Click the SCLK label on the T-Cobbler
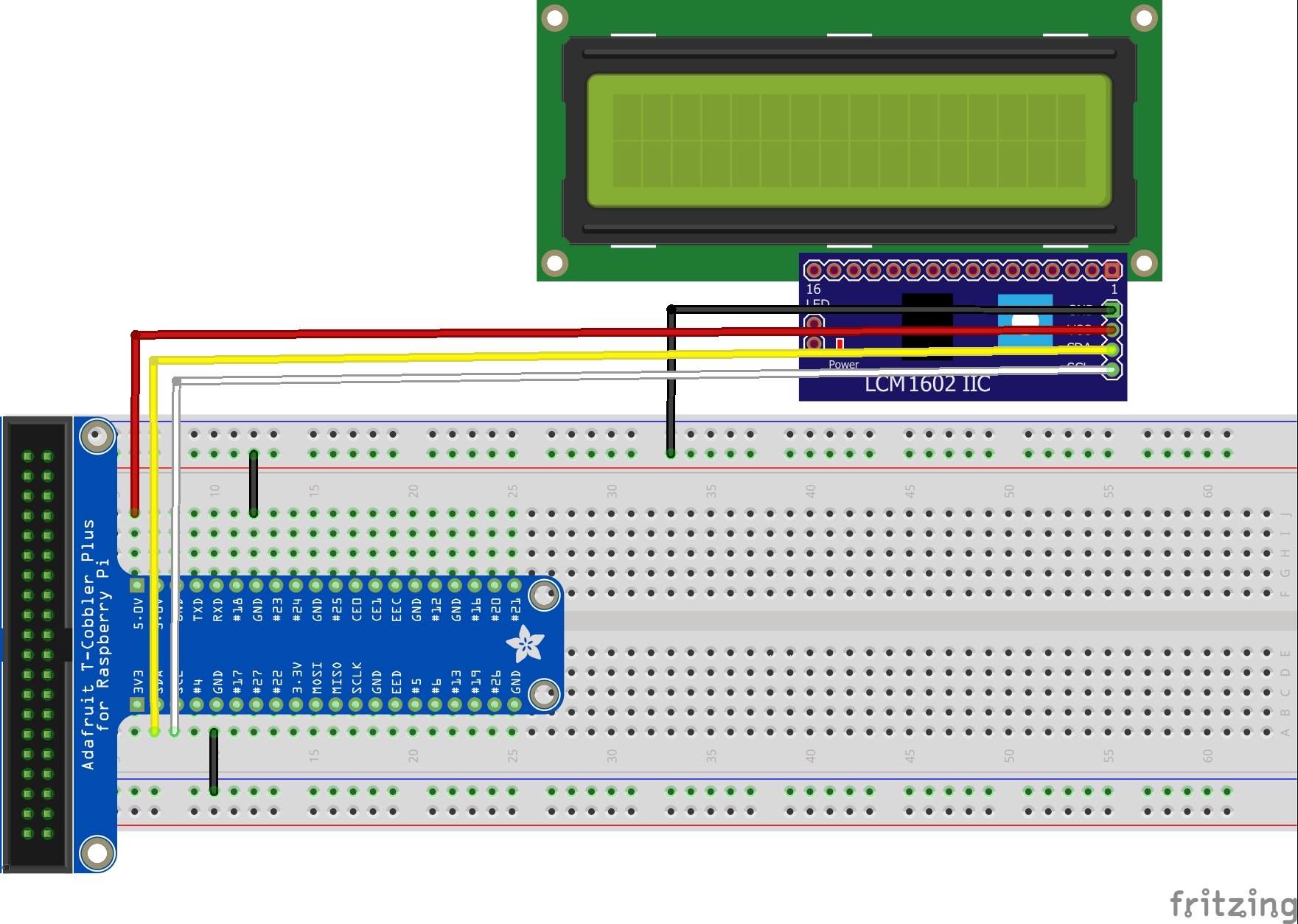This screenshot has height=924, width=1298. pos(357,678)
